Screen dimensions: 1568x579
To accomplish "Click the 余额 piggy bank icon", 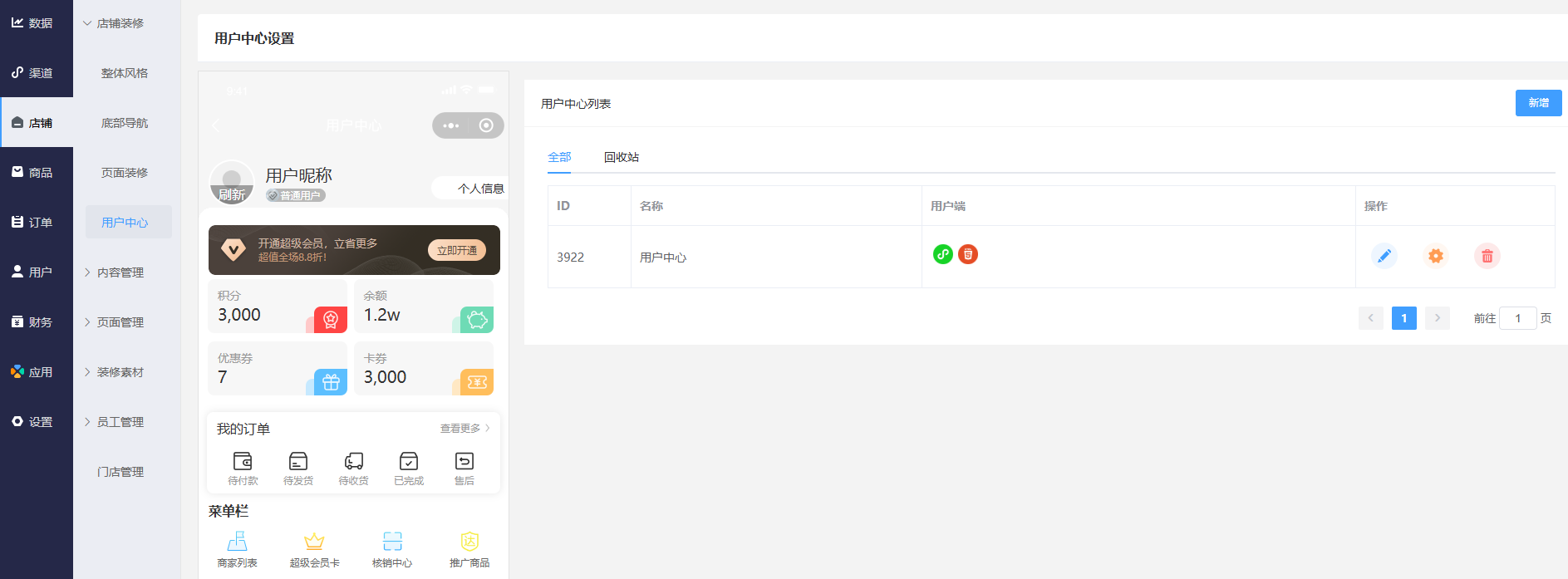I will (477, 319).
